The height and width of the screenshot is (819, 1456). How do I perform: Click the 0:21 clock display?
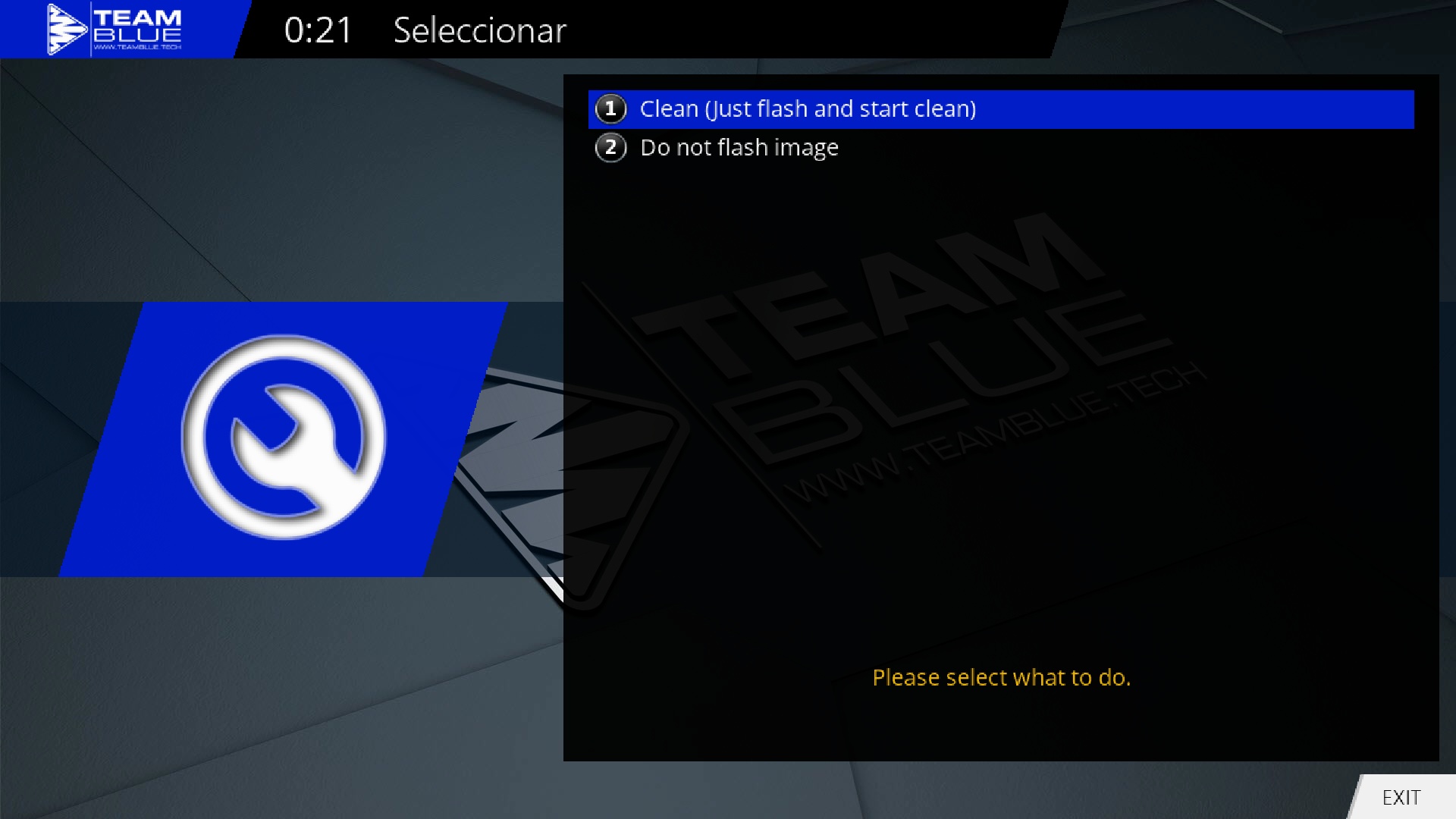318,31
